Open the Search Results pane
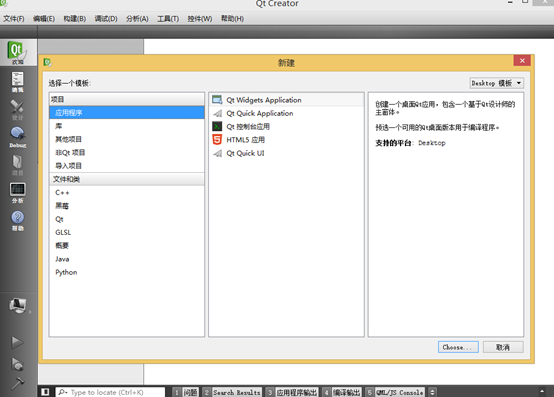The height and width of the screenshot is (397, 554). click(232, 392)
